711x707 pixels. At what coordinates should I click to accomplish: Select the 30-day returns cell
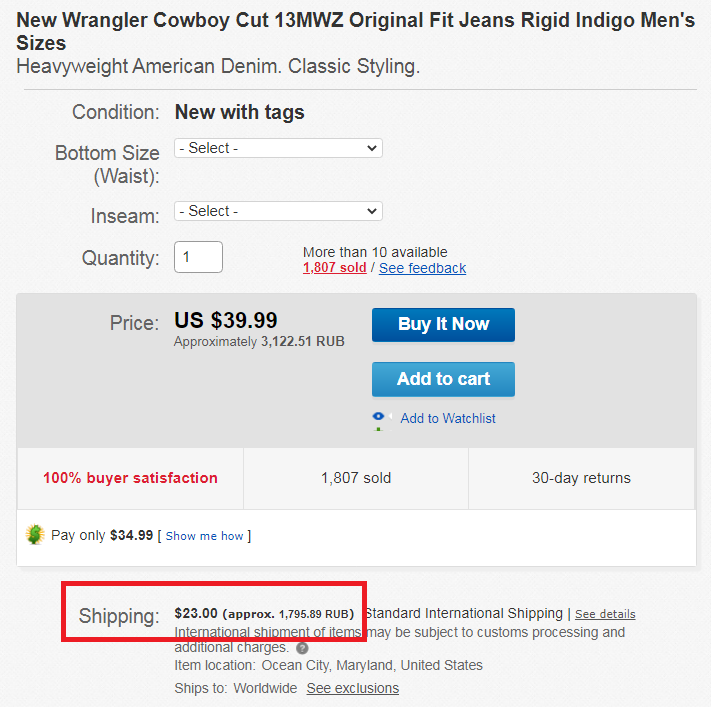pos(581,478)
